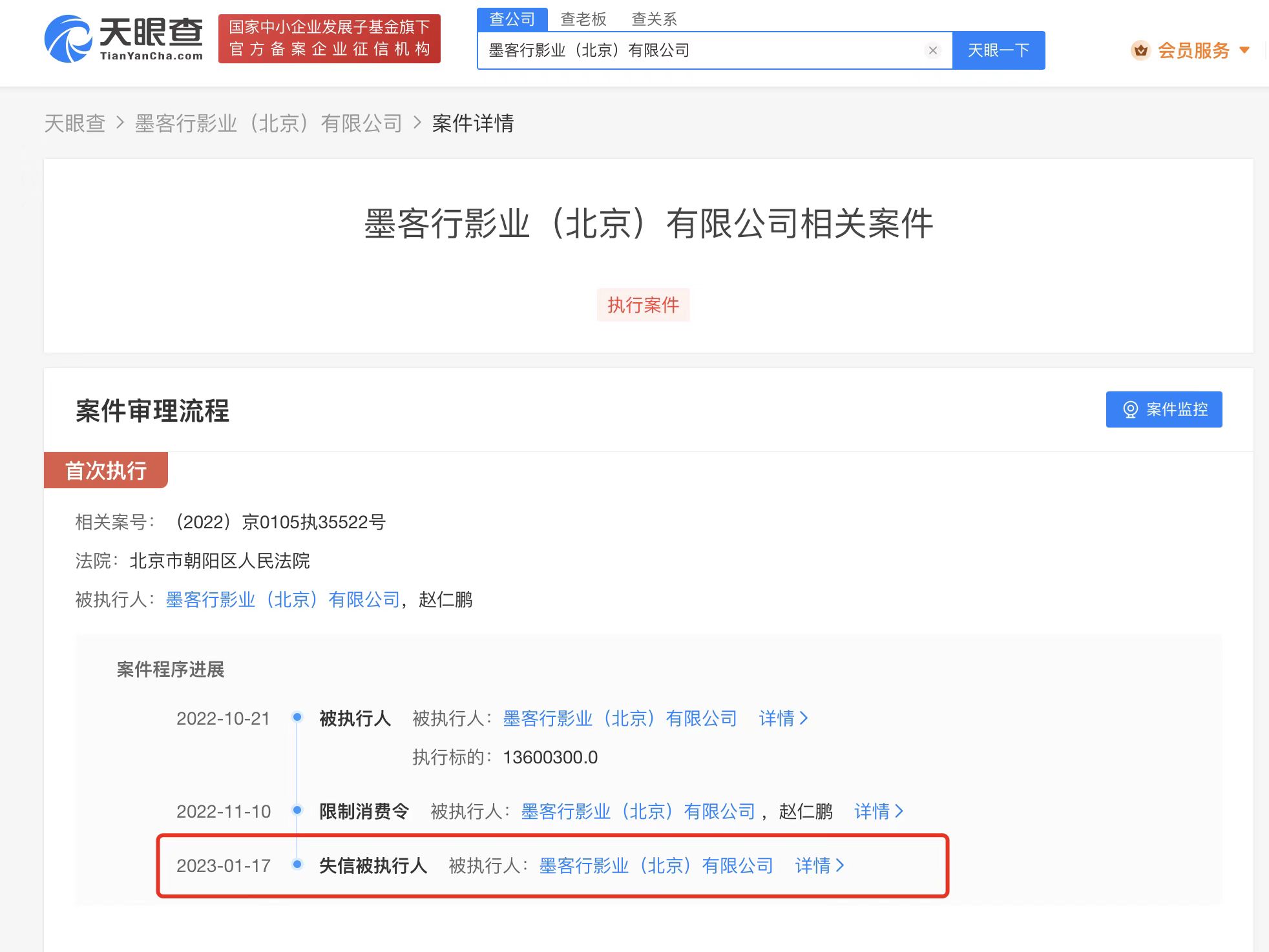Switch to the 查关系 tab

[654, 19]
